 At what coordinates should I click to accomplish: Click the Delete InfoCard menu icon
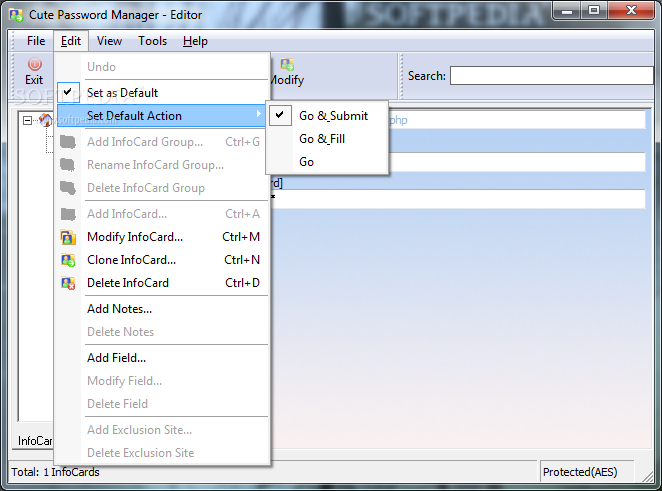(68, 283)
